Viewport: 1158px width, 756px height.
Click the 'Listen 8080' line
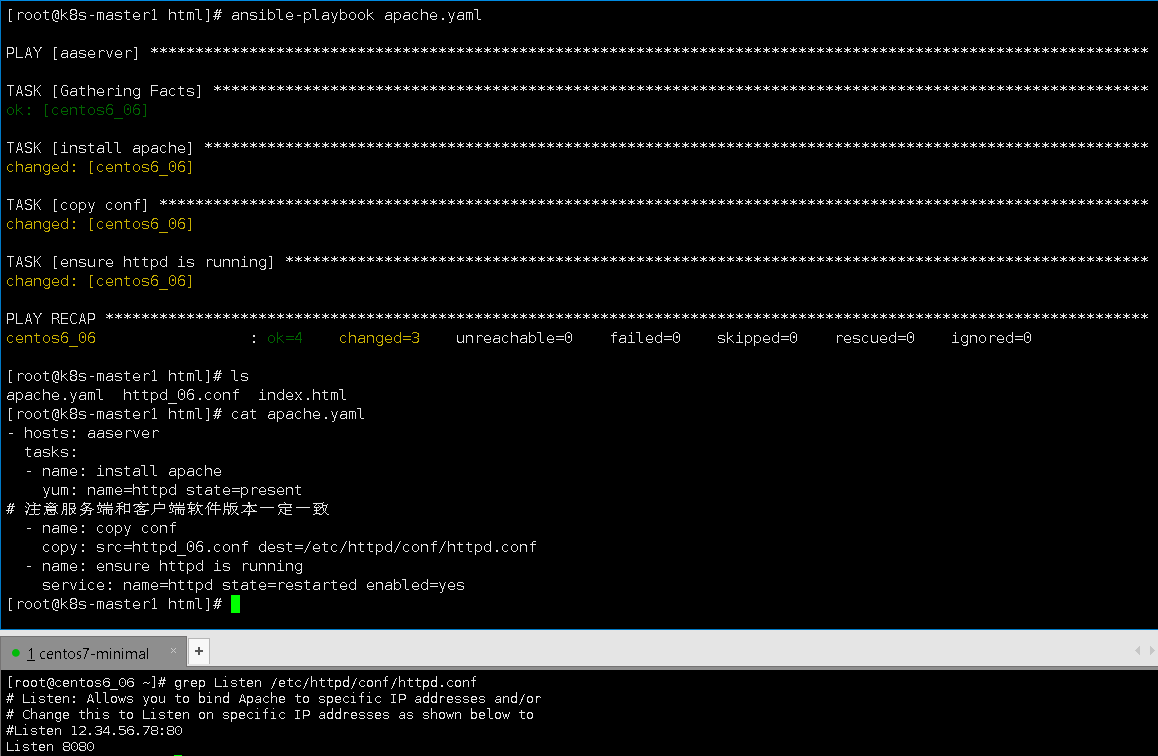(x=50, y=746)
